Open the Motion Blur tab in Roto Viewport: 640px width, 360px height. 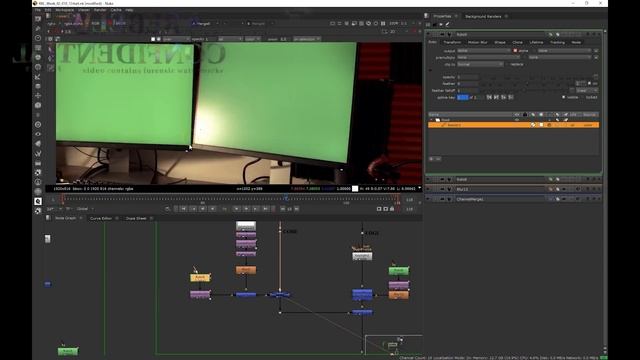tap(478, 42)
